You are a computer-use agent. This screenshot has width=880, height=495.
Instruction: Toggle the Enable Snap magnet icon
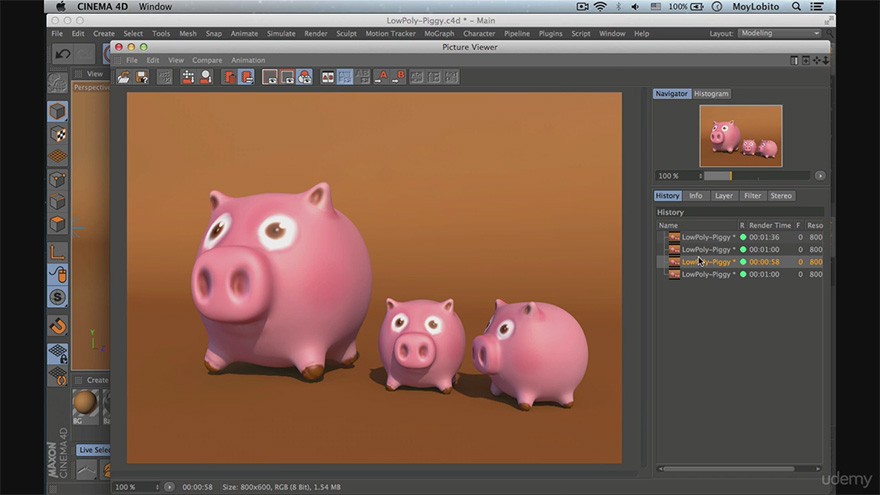[x=58, y=326]
